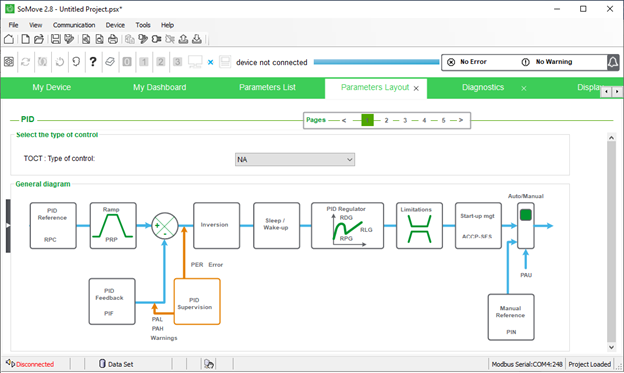Image resolution: width=624 pixels, height=373 pixels.
Task: Click the notification bell icon
Action: coord(613,62)
